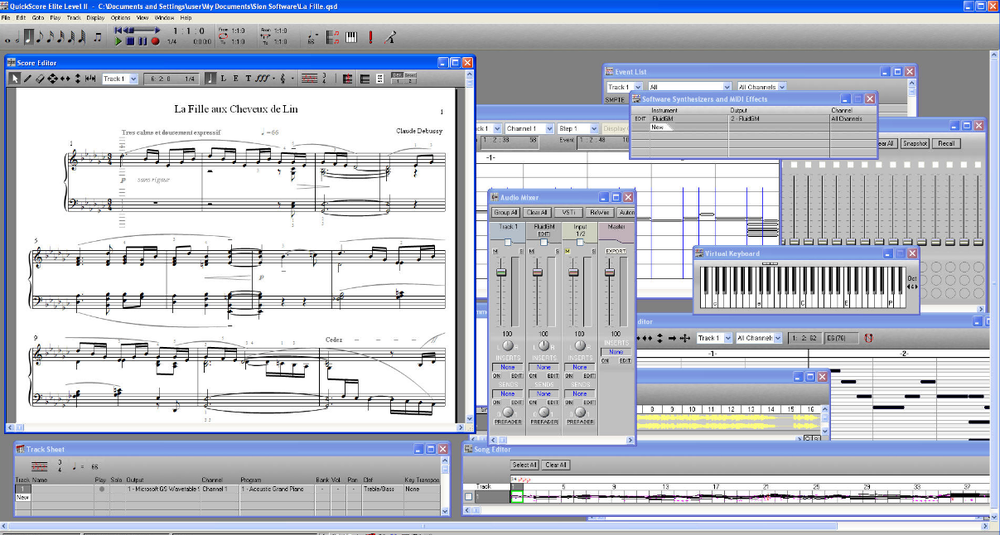Image resolution: width=1000 pixels, height=535 pixels.
Task: Click the blue Stop button
Action: tap(131, 41)
